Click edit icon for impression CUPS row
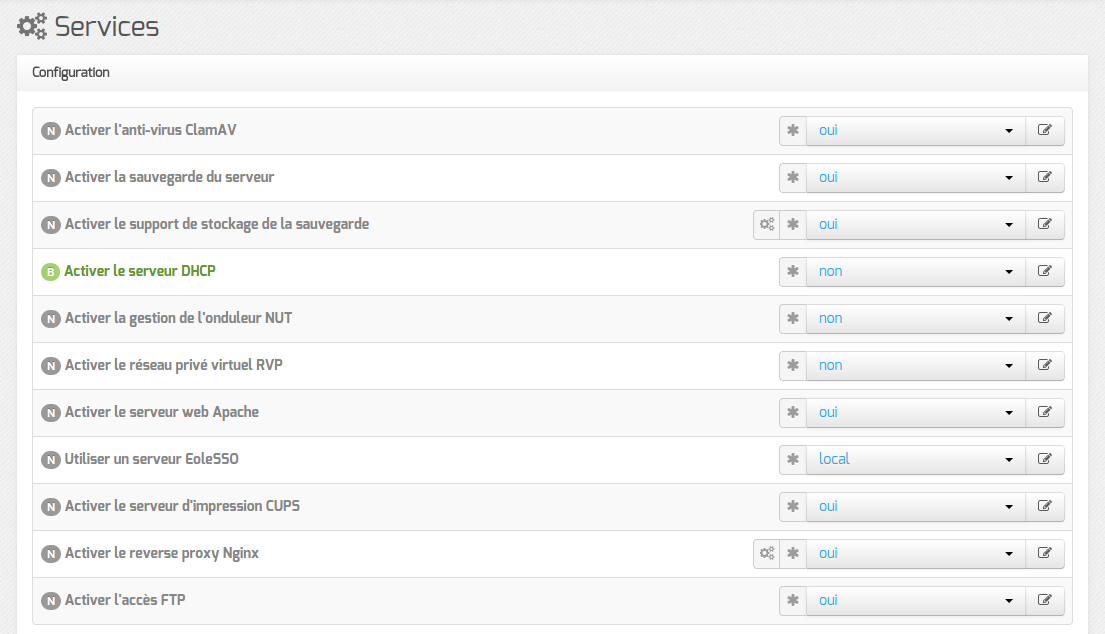Viewport: 1105px width, 634px height. click(1044, 506)
